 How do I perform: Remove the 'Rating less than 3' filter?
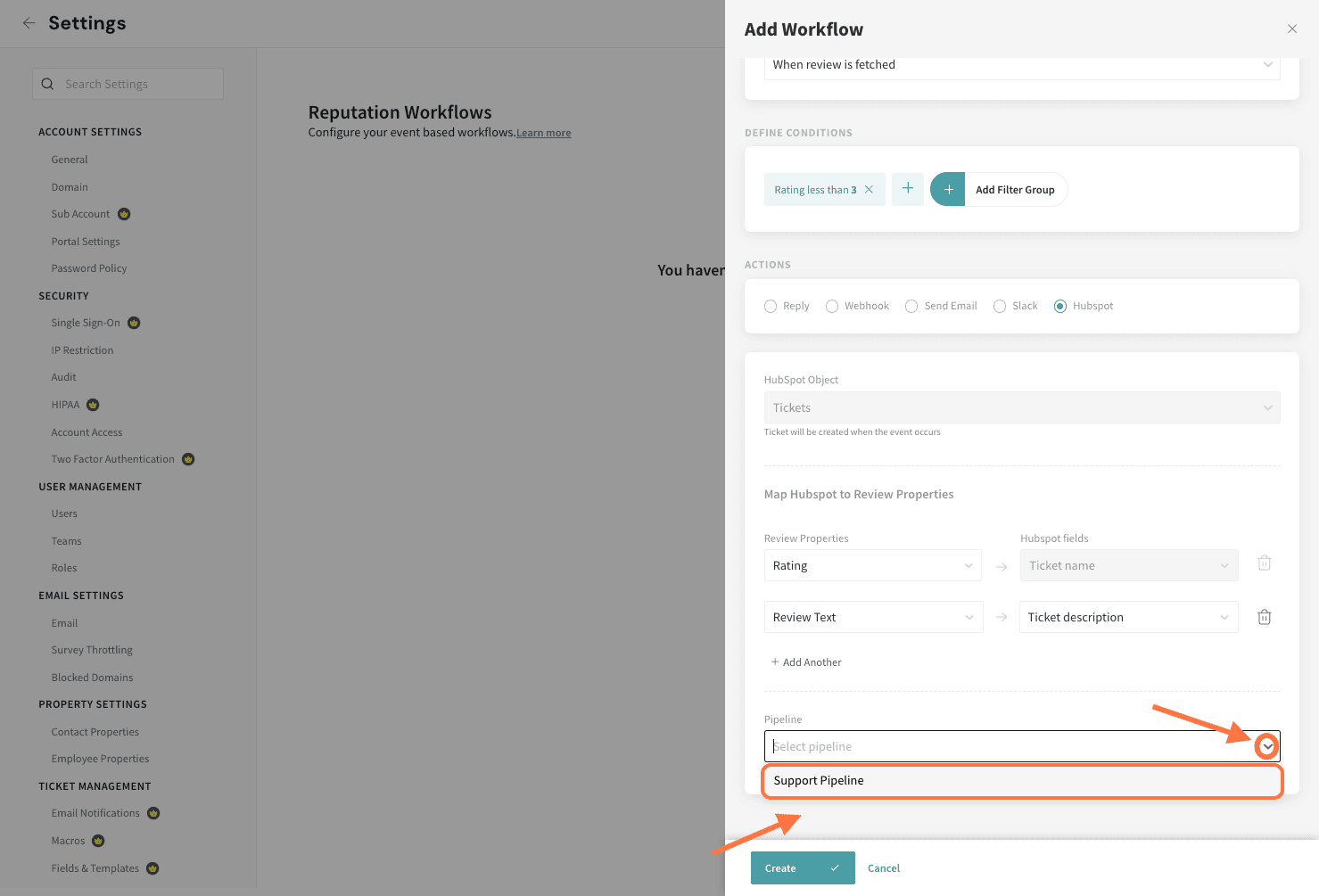(x=869, y=190)
